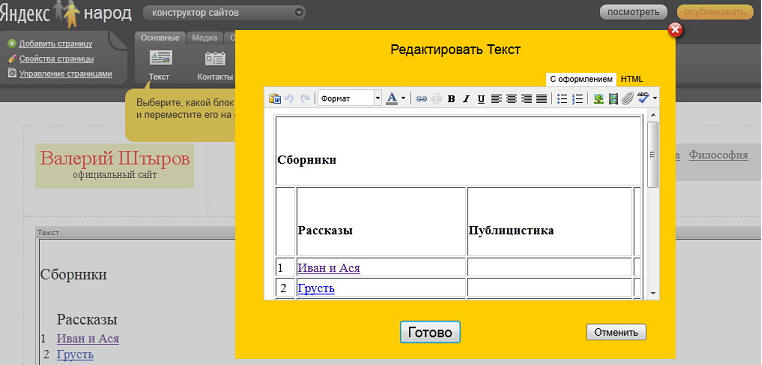Click the Грусть link in editor

[316, 289]
